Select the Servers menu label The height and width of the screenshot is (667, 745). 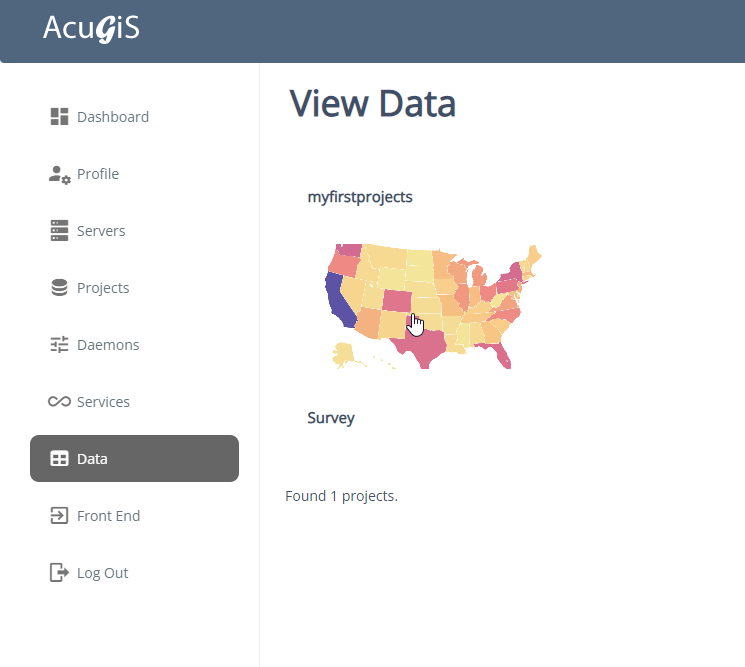101,231
